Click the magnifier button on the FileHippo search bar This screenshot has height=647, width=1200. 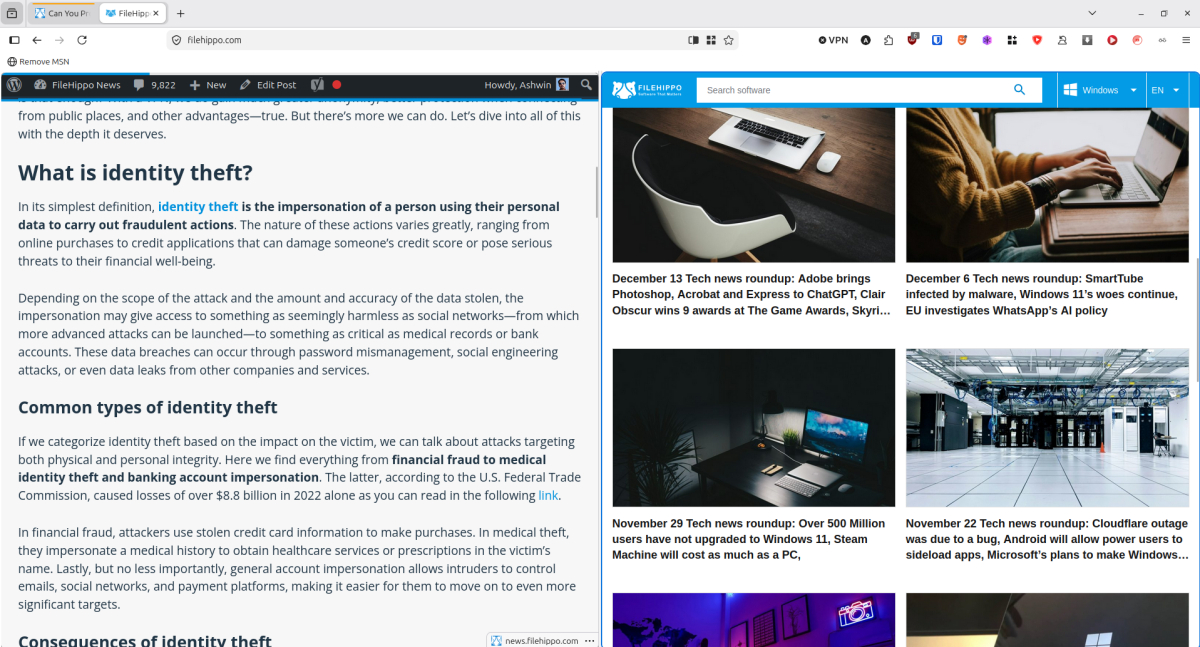(1020, 89)
